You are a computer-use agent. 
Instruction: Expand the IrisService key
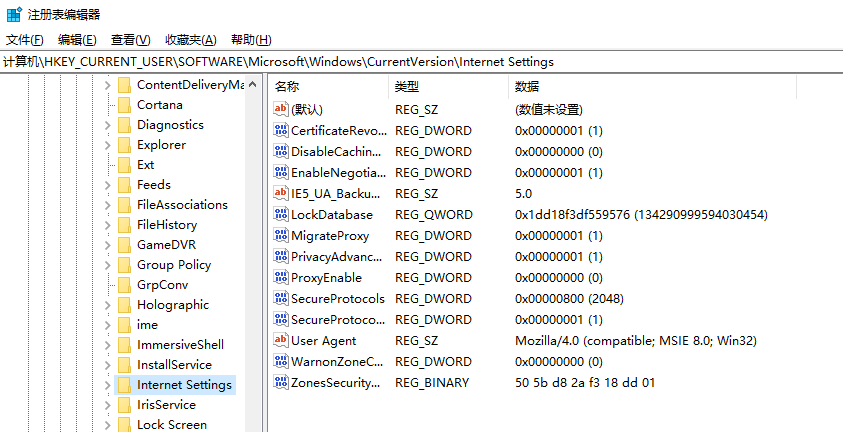click(108, 405)
